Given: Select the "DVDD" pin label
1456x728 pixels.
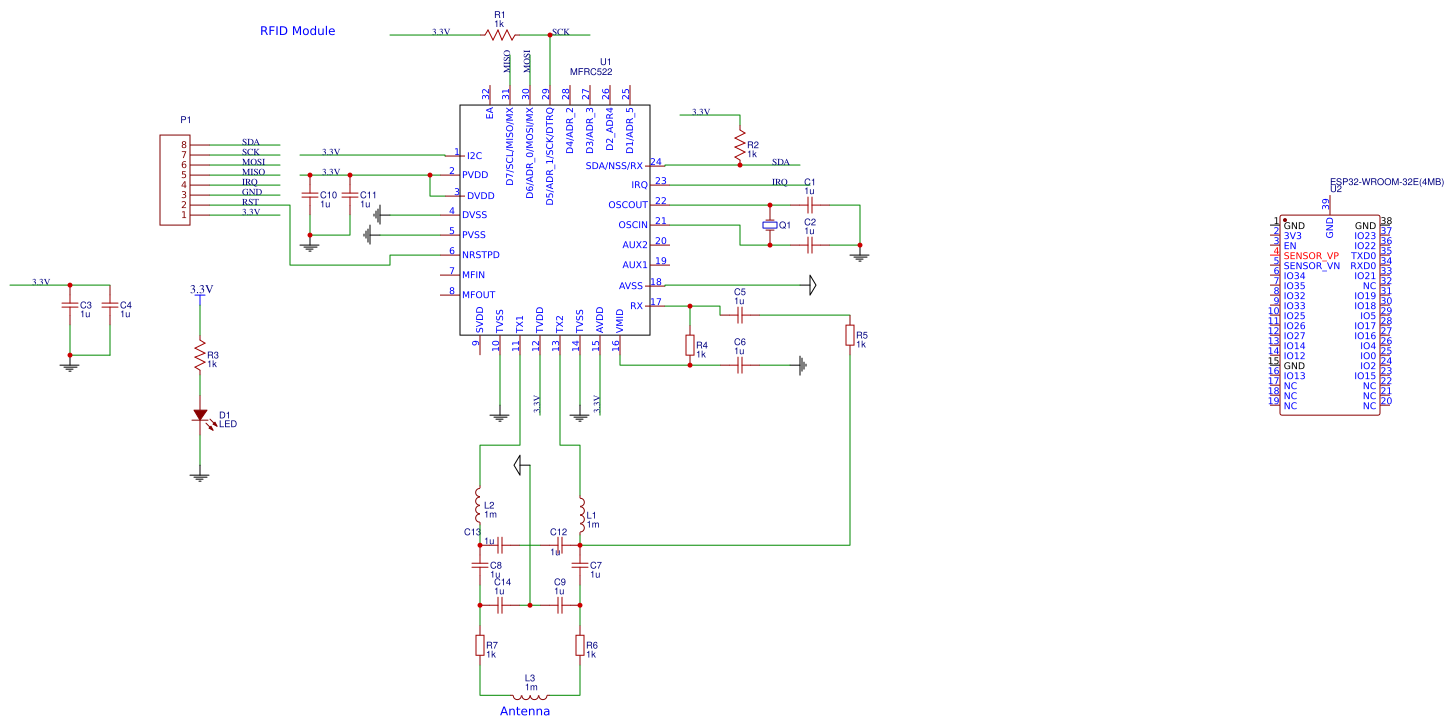Looking at the screenshot, I should click(x=481, y=196).
